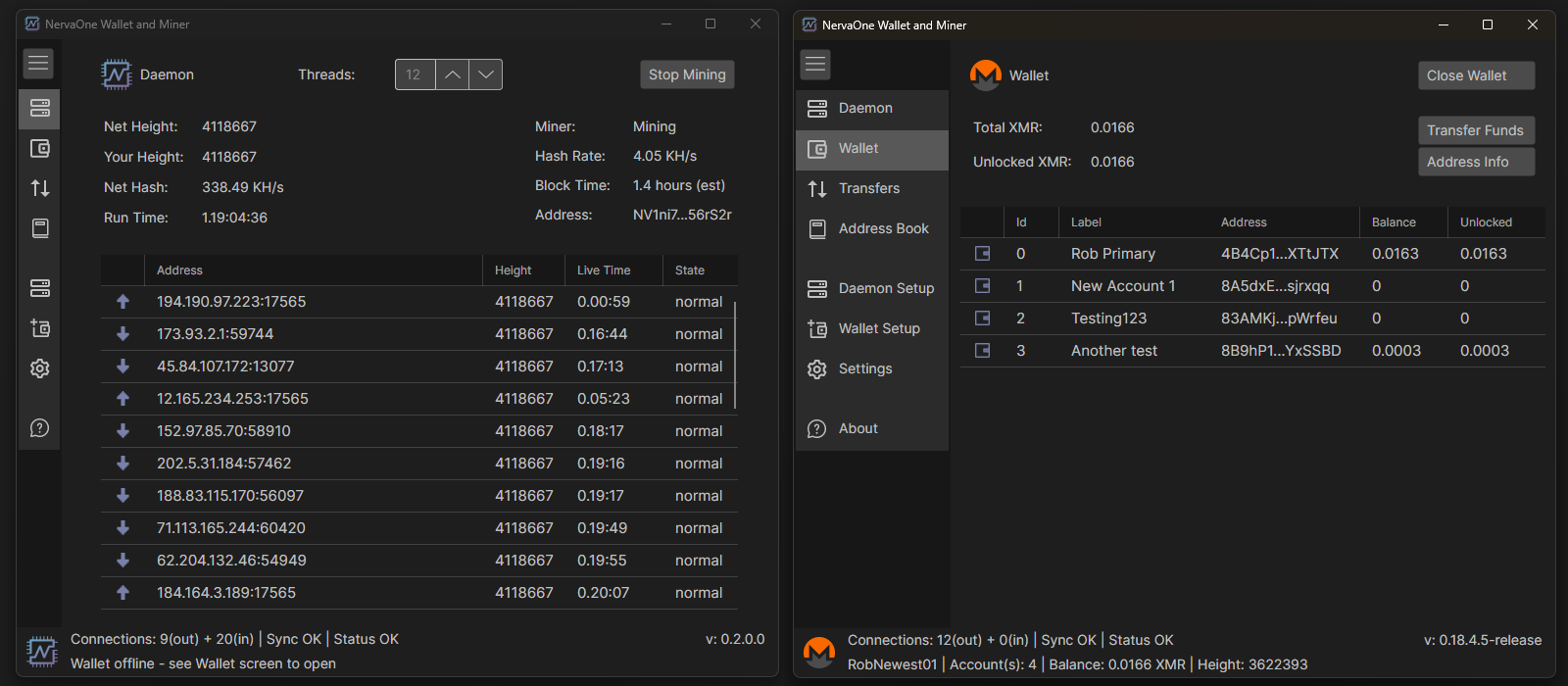
Task: Click outgoing arrow for 12.165.234.253:17565
Action: pyautogui.click(x=122, y=399)
